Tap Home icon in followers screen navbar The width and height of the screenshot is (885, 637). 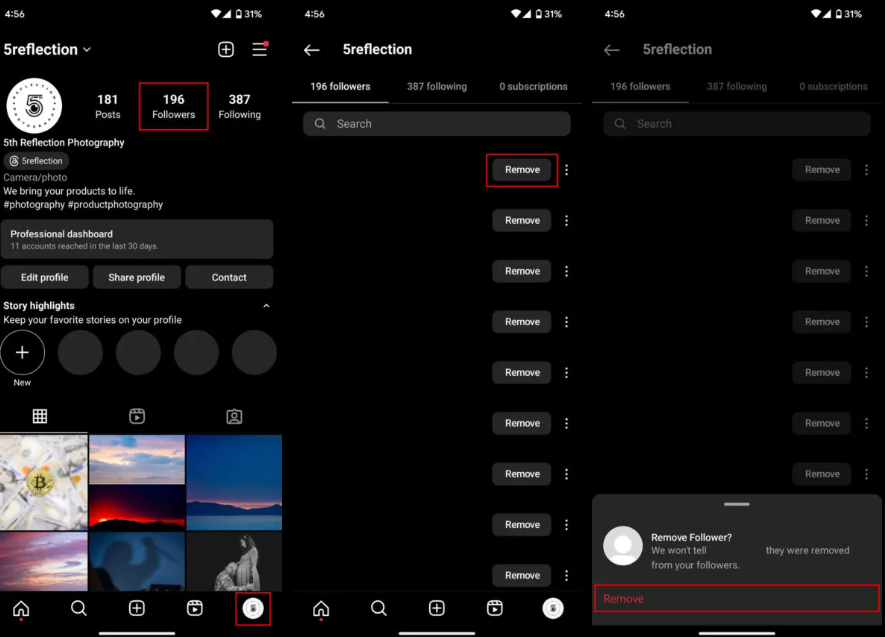point(321,608)
